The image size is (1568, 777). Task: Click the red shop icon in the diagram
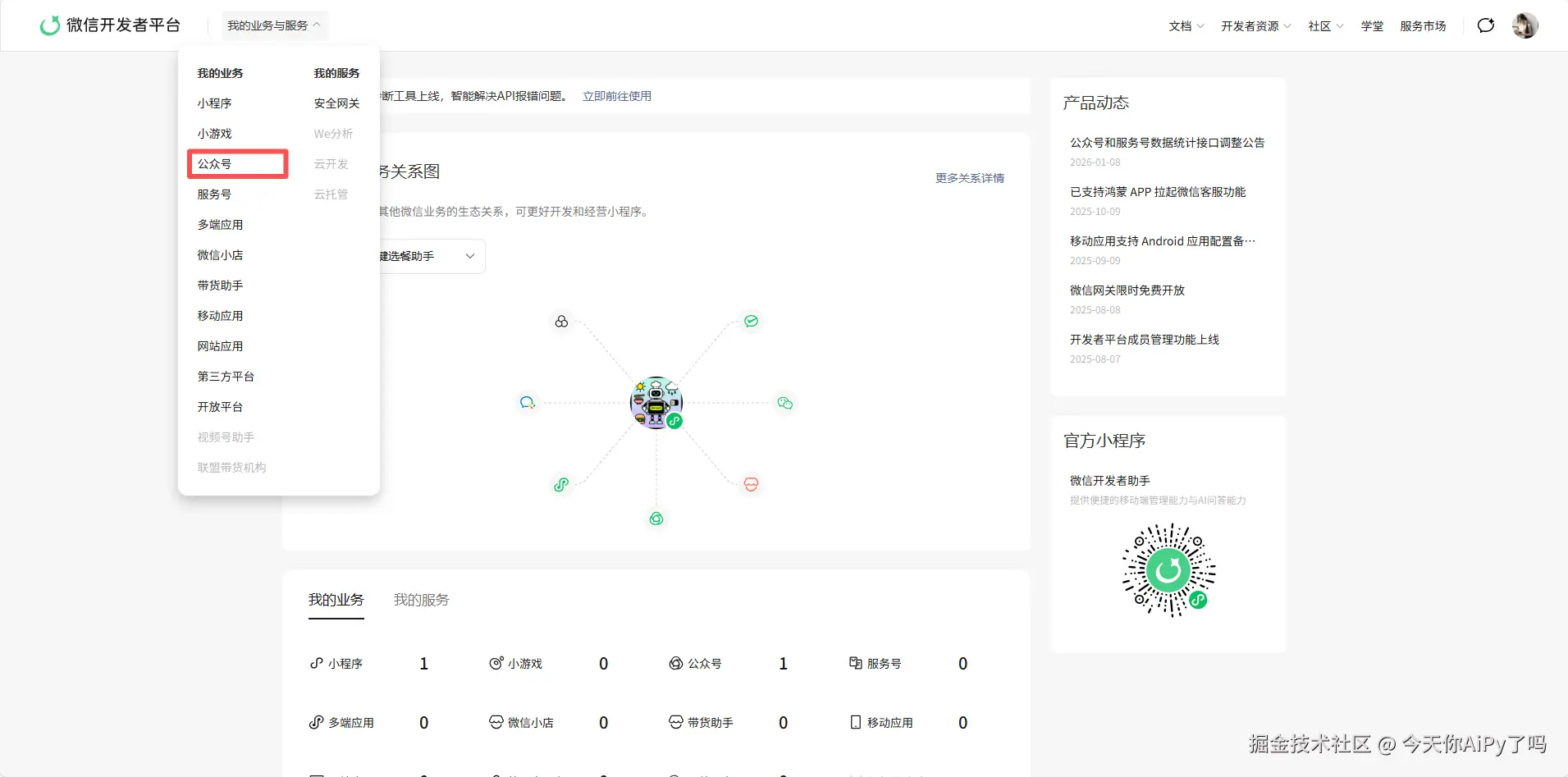(x=751, y=484)
